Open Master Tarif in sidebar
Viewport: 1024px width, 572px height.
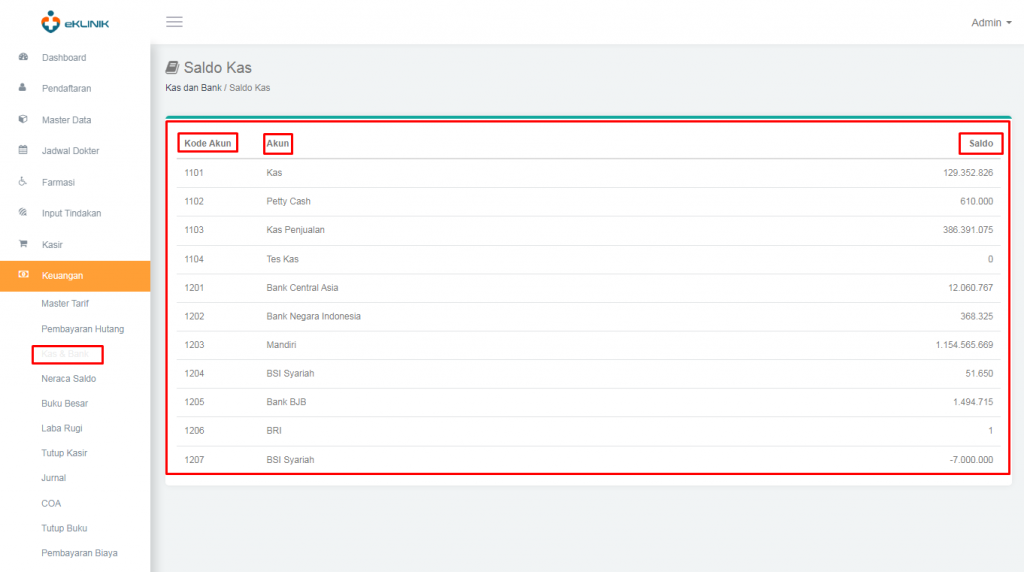point(66,303)
